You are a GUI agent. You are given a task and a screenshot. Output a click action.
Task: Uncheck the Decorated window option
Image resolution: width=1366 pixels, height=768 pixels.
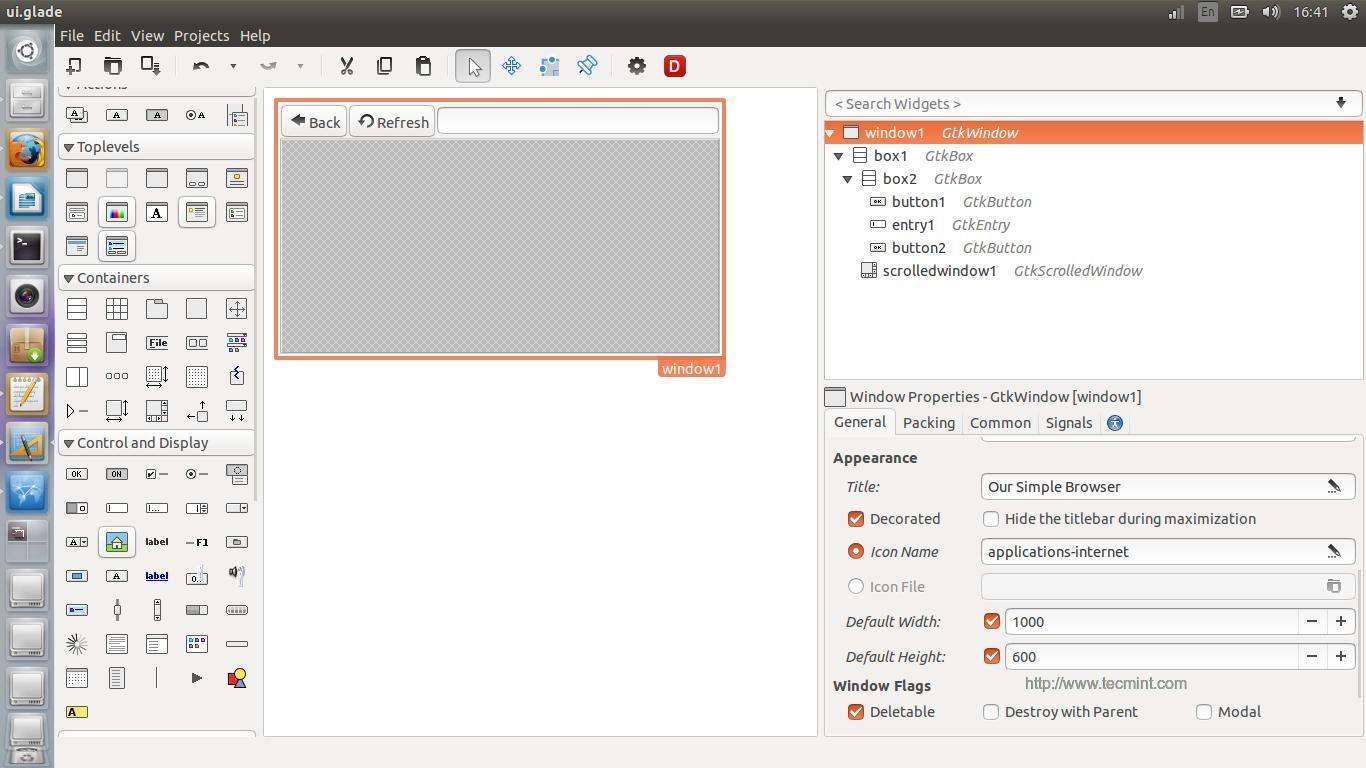(x=855, y=518)
